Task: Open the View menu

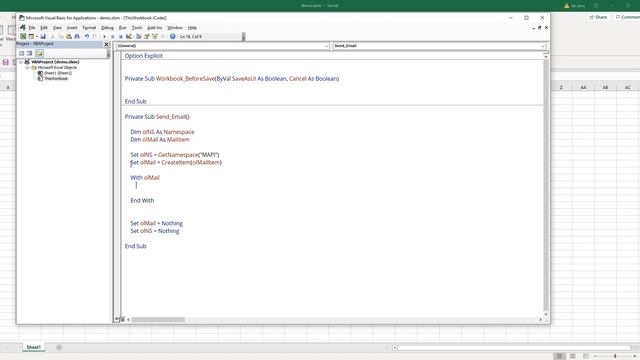Action: [x=57, y=28]
